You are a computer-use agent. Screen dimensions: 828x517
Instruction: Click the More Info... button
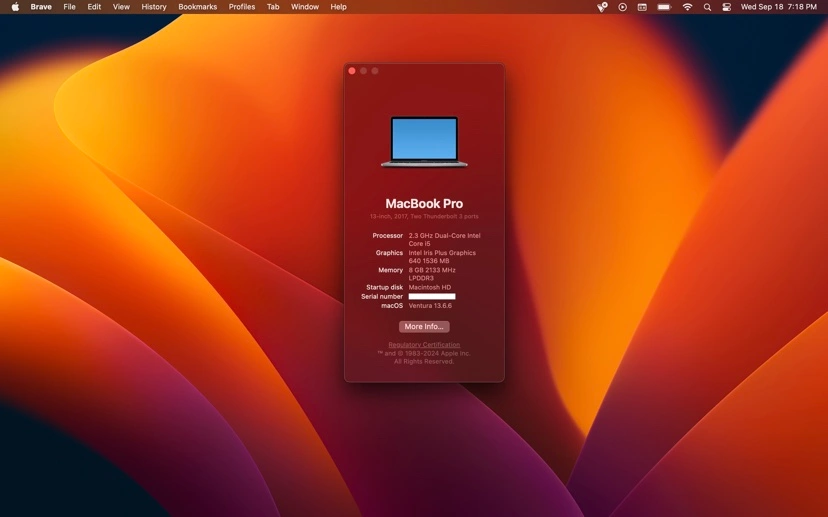coord(424,327)
